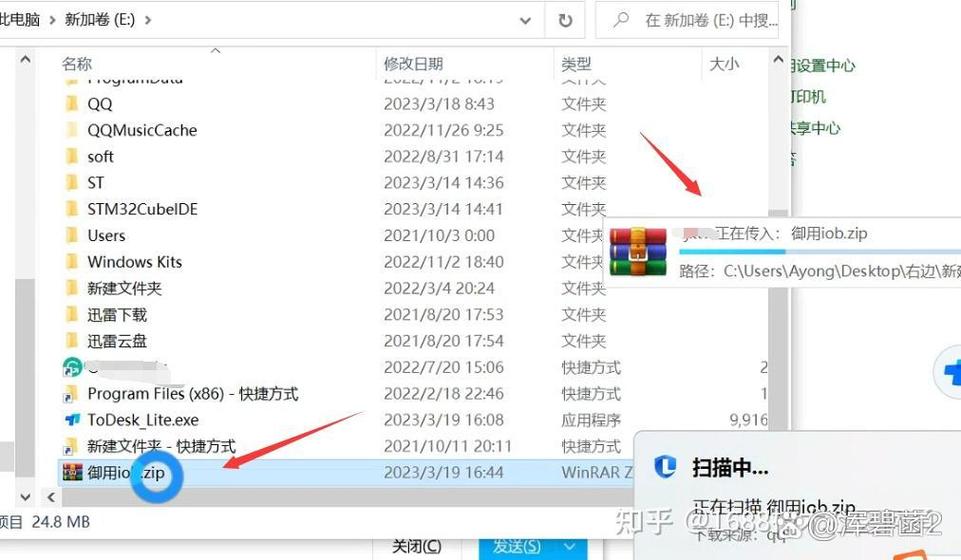Click the vertical scrollbar up arrow of file list
The image size is (961, 560).
(x=778, y=59)
